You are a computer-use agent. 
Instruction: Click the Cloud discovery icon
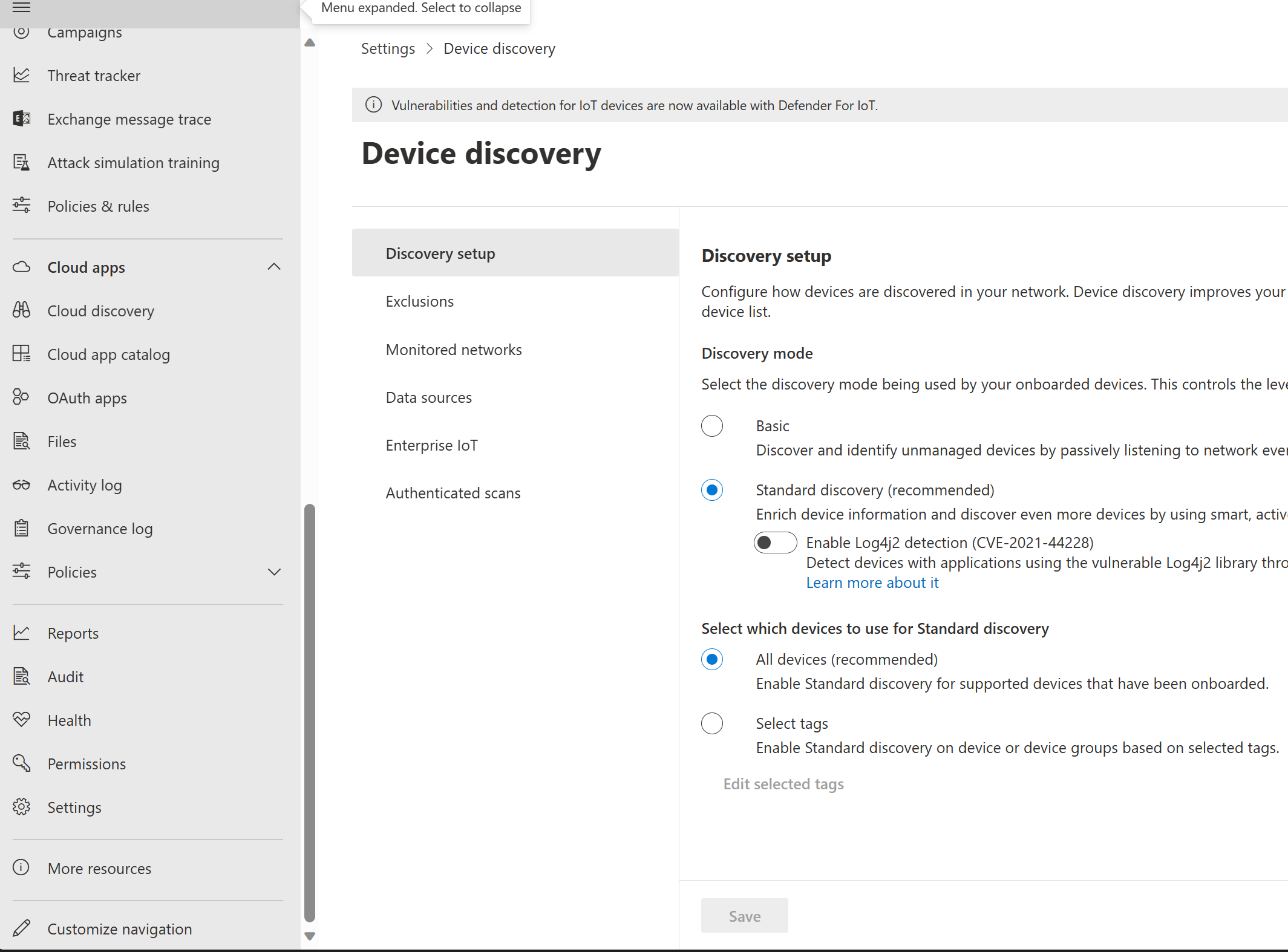click(x=22, y=310)
